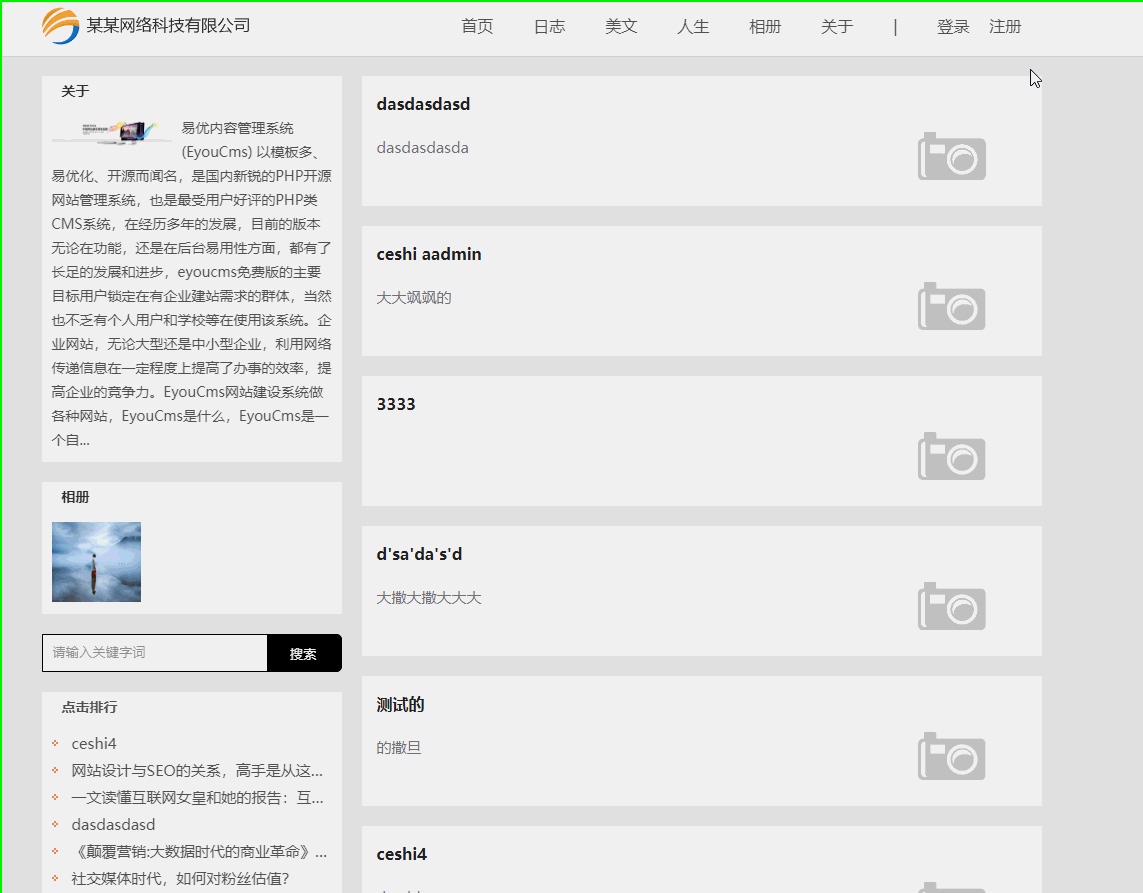Open 网站设计与SEO的关系 ranking entry
Image resolution: width=1143 pixels, height=893 pixels.
click(197, 771)
